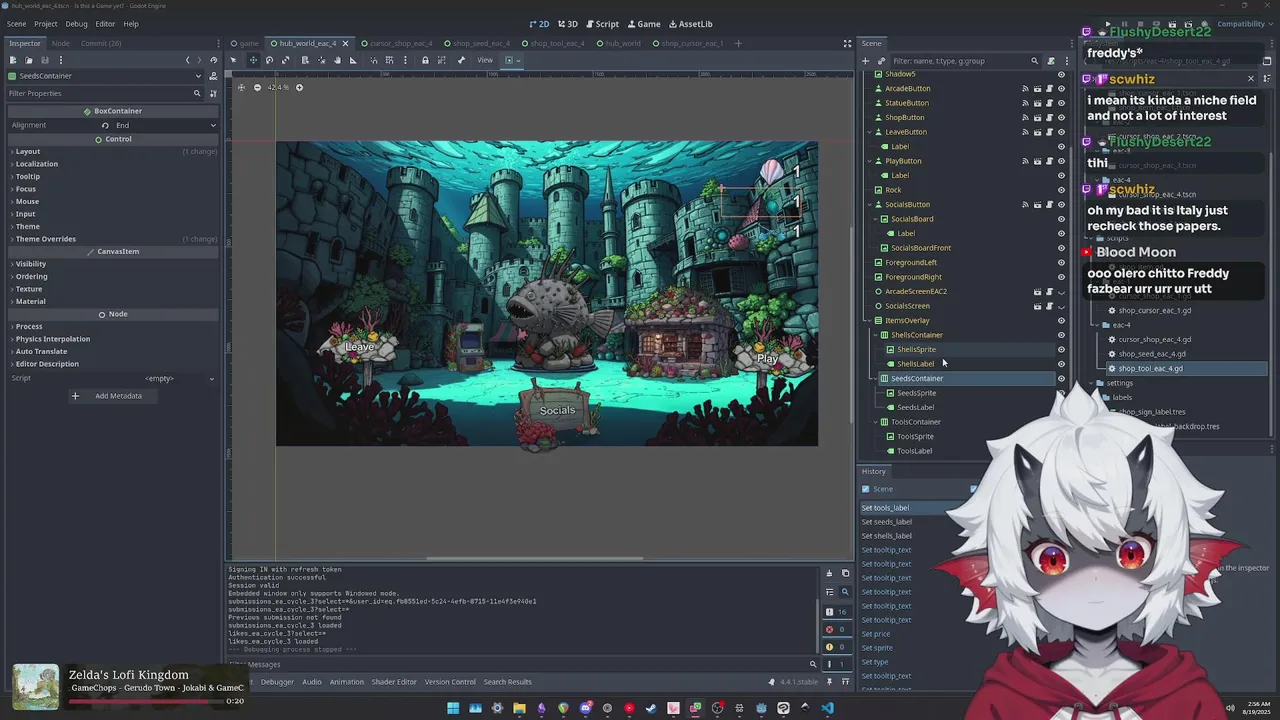The height and width of the screenshot is (720, 1280).
Task: Add new child node plus icon
Action: [865, 61]
